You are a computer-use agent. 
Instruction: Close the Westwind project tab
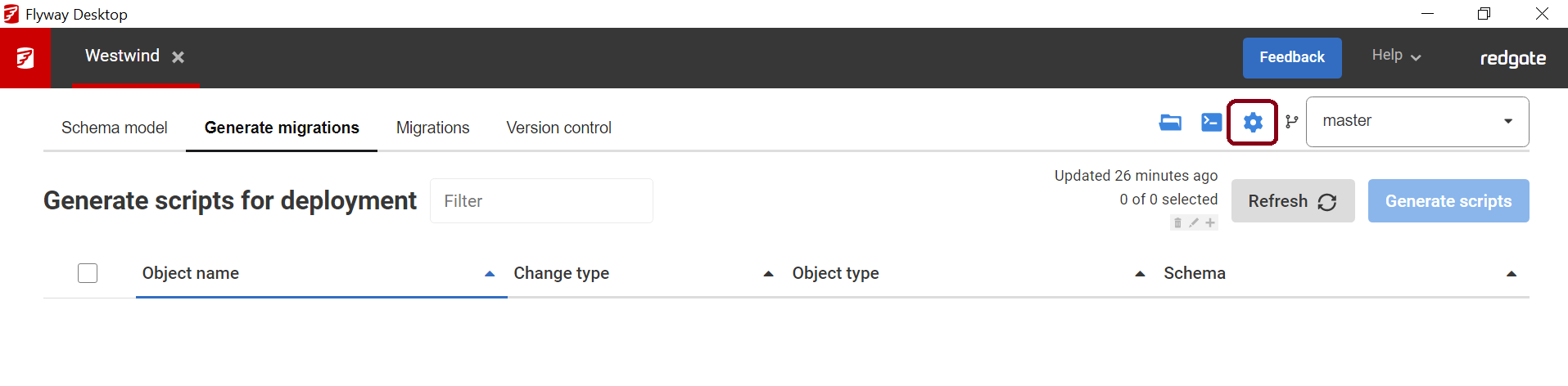[x=178, y=57]
